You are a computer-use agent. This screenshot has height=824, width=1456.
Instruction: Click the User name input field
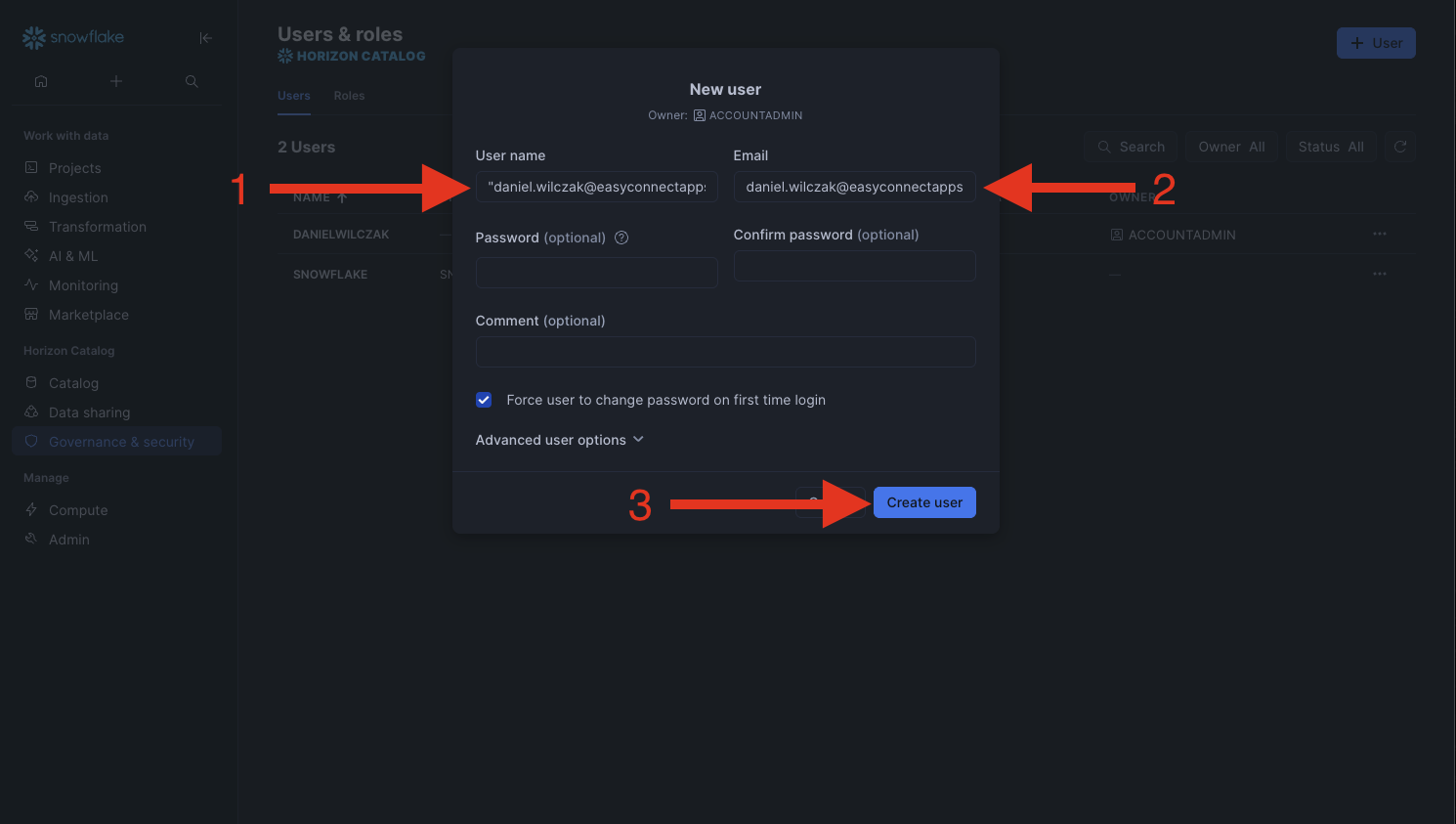point(596,187)
